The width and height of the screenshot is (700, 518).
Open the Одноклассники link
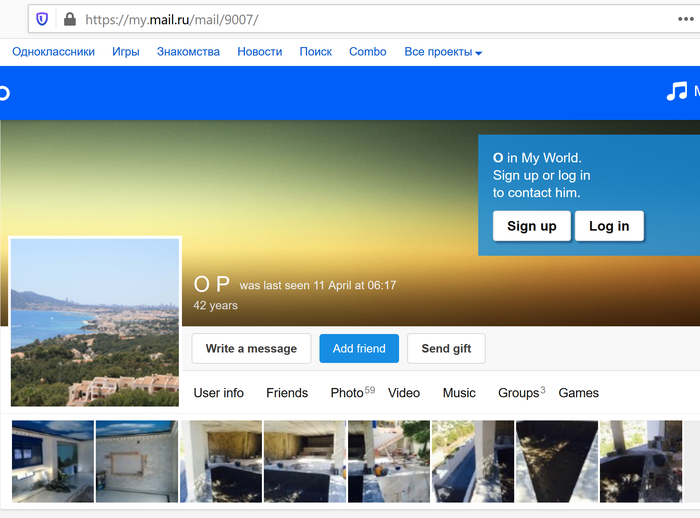click(x=54, y=52)
